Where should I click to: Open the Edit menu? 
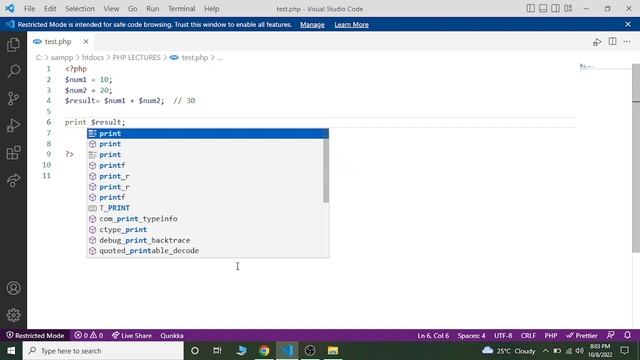click(x=50, y=9)
